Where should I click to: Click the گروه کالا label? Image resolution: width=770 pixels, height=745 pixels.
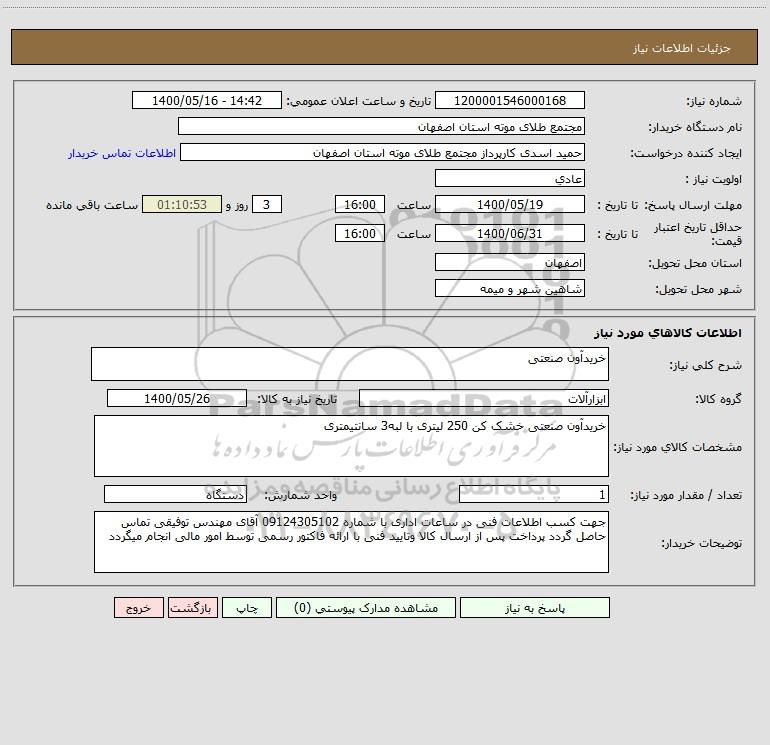tap(718, 399)
